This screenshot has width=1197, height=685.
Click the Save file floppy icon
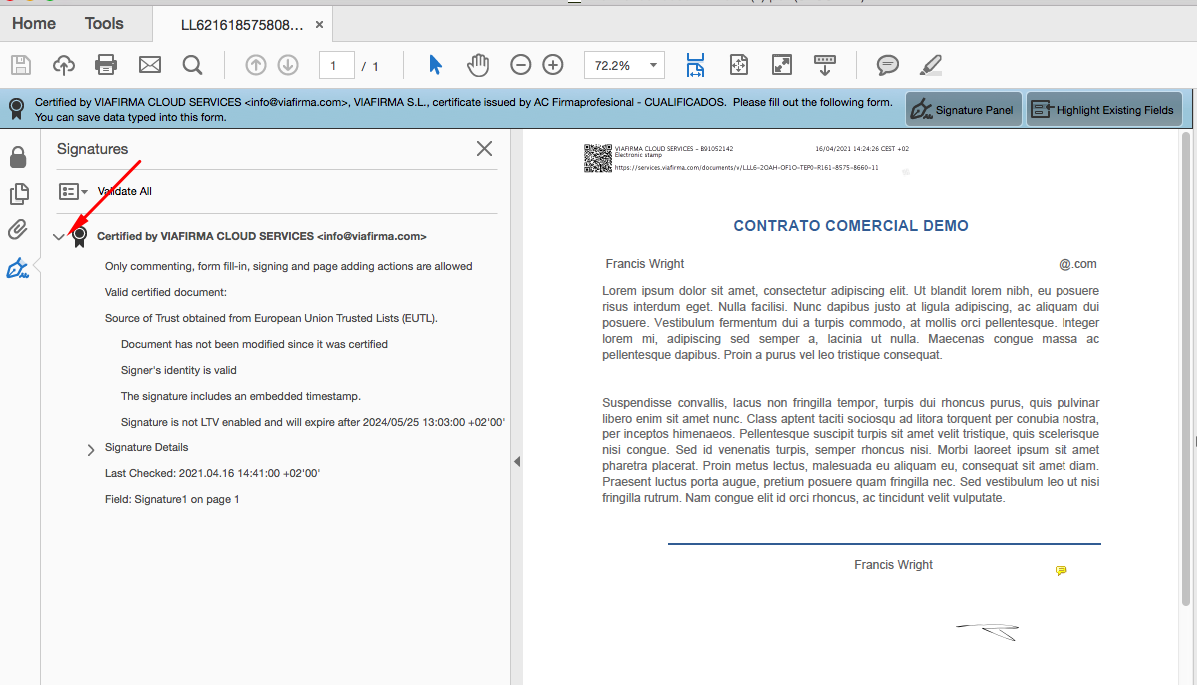[x=21, y=65]
